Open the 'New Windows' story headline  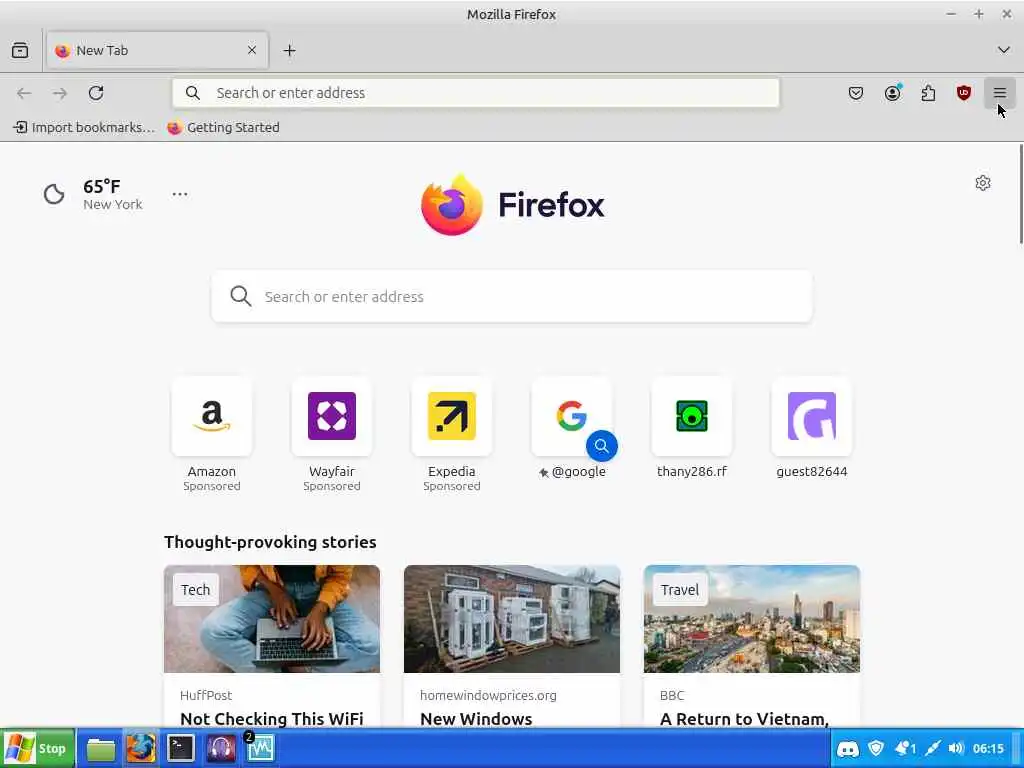tap(476, 718)
